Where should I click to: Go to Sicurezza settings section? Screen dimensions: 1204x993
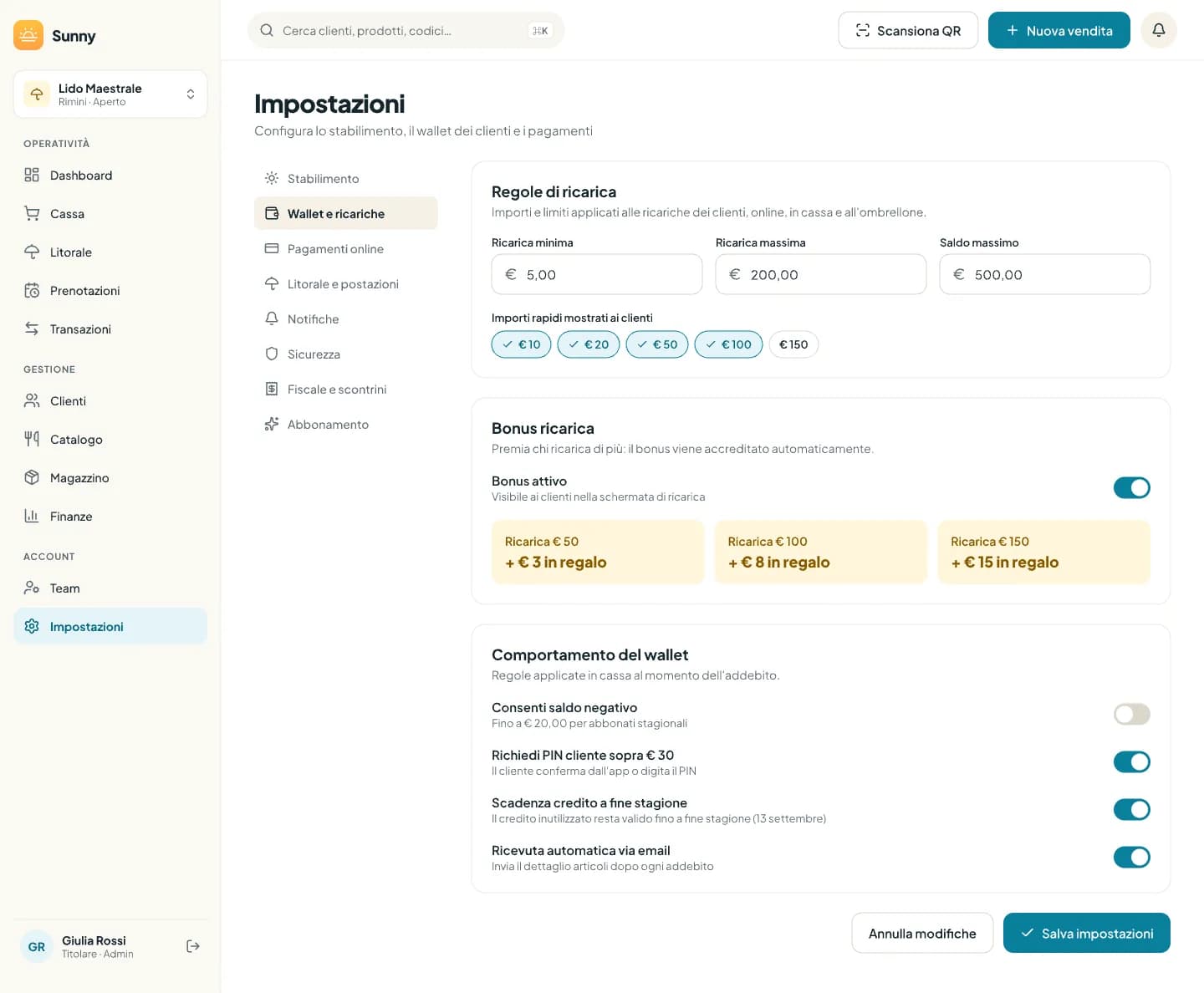pyautogui.click(x=346, y=354)
